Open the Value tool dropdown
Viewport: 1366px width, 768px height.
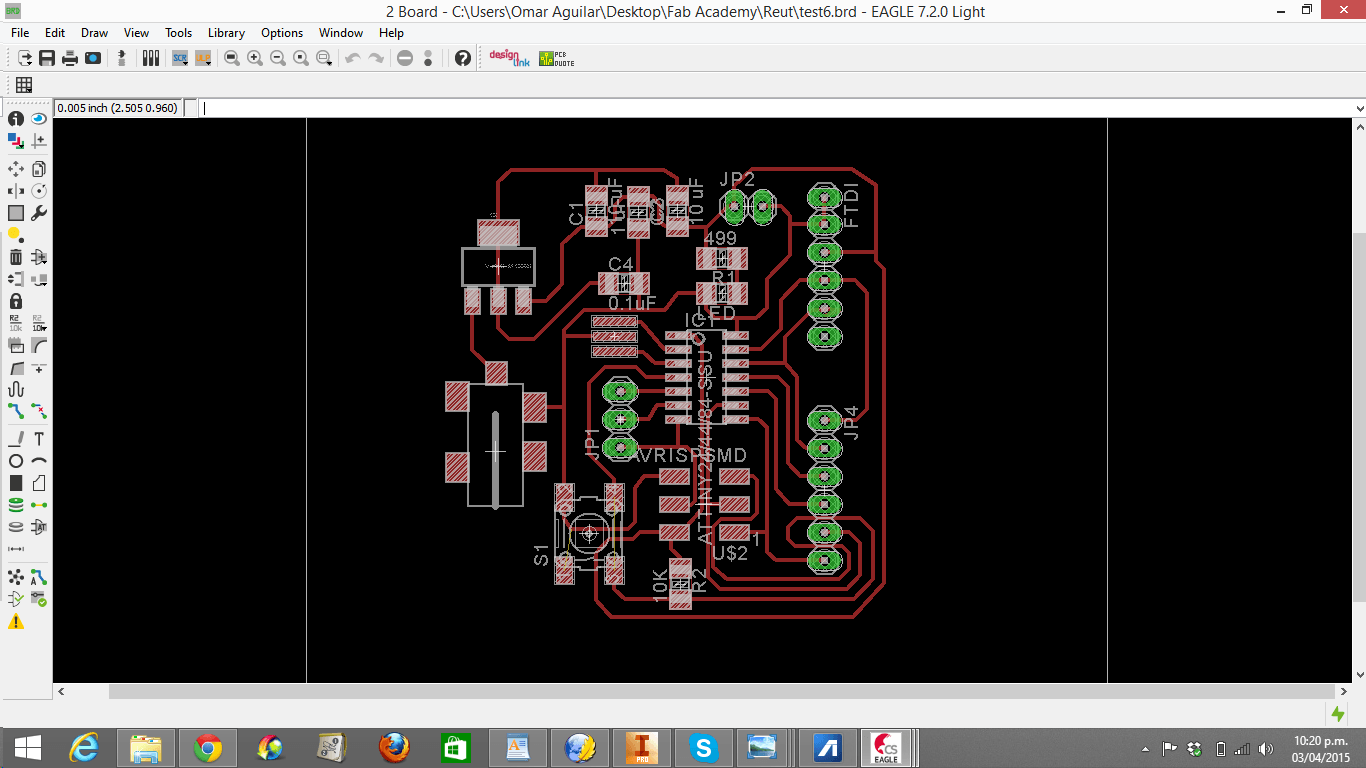[x=39, y=323]
